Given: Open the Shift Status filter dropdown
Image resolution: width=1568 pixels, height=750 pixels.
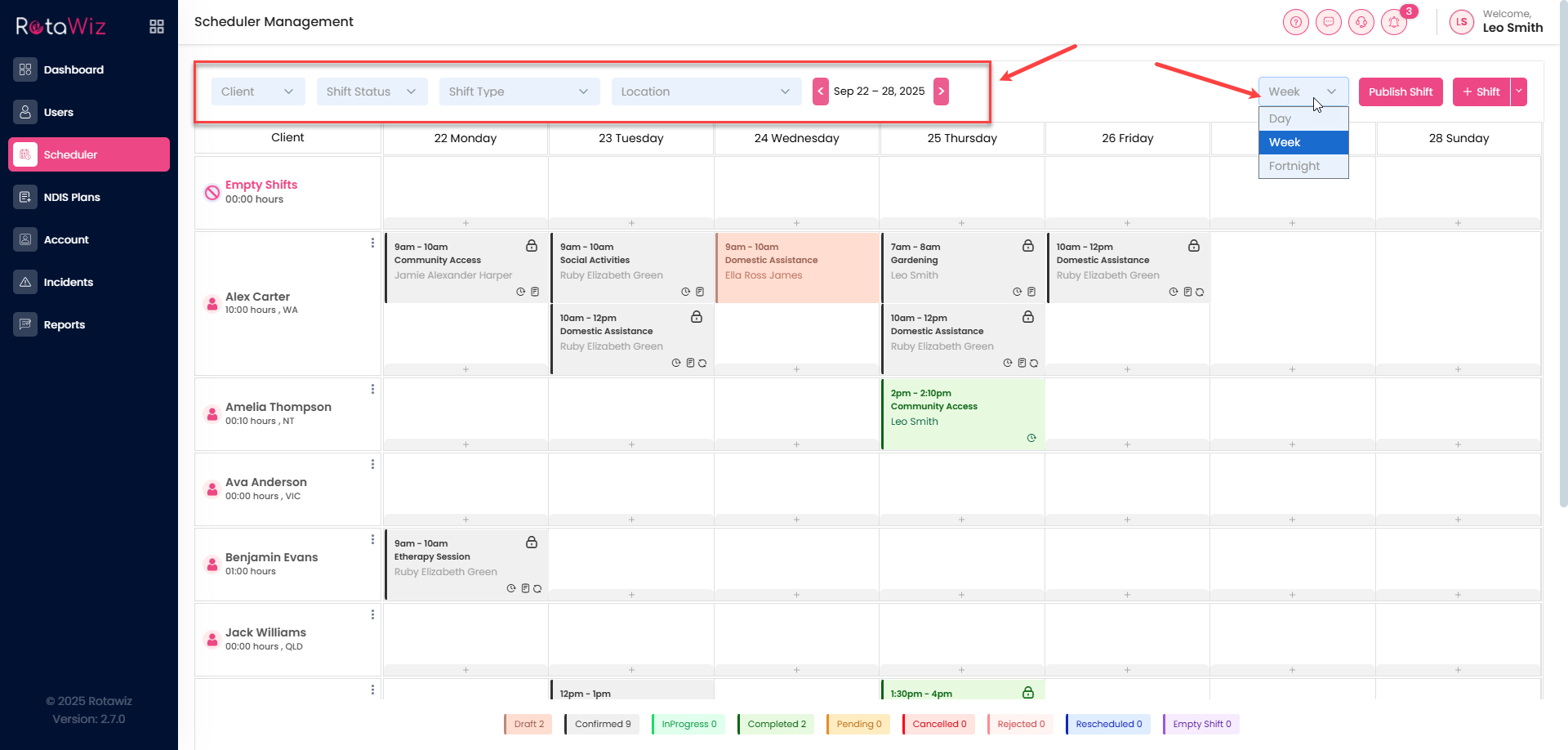Looking at the screenshot, I should [371, 92].
